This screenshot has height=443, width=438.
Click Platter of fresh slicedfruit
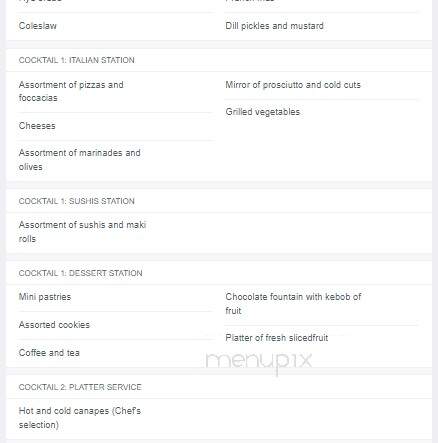point(277,338)
